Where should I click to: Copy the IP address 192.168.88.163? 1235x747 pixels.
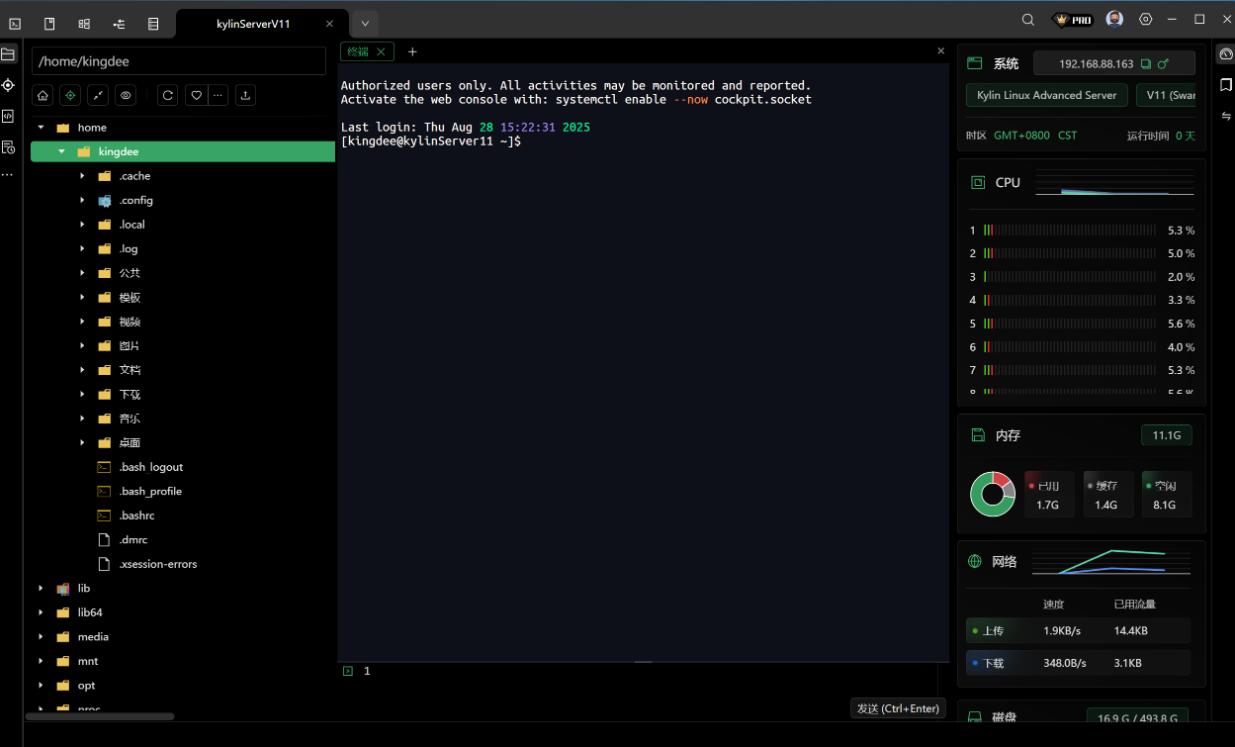tap(1146, 64)
